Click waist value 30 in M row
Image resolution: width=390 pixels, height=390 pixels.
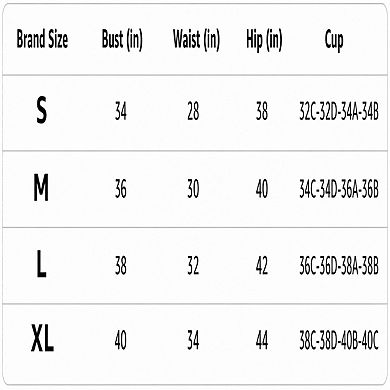coord(193,189)
